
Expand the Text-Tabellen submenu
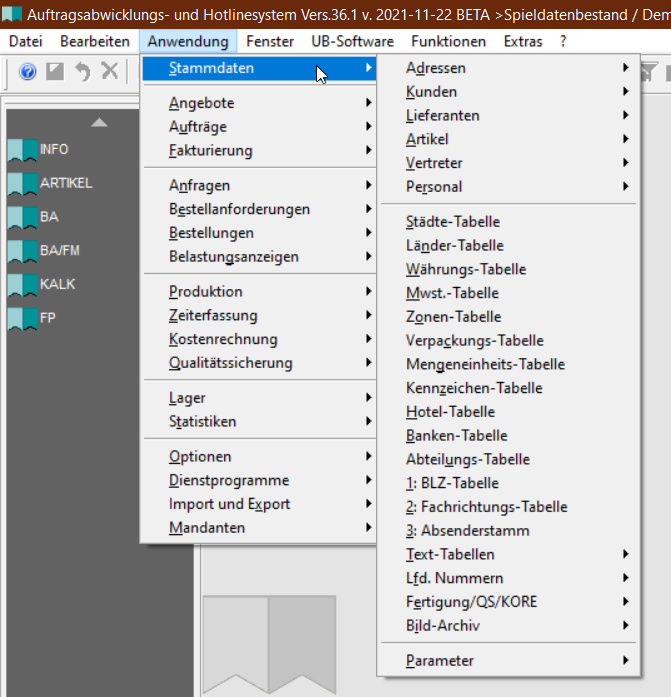point(450,555)
